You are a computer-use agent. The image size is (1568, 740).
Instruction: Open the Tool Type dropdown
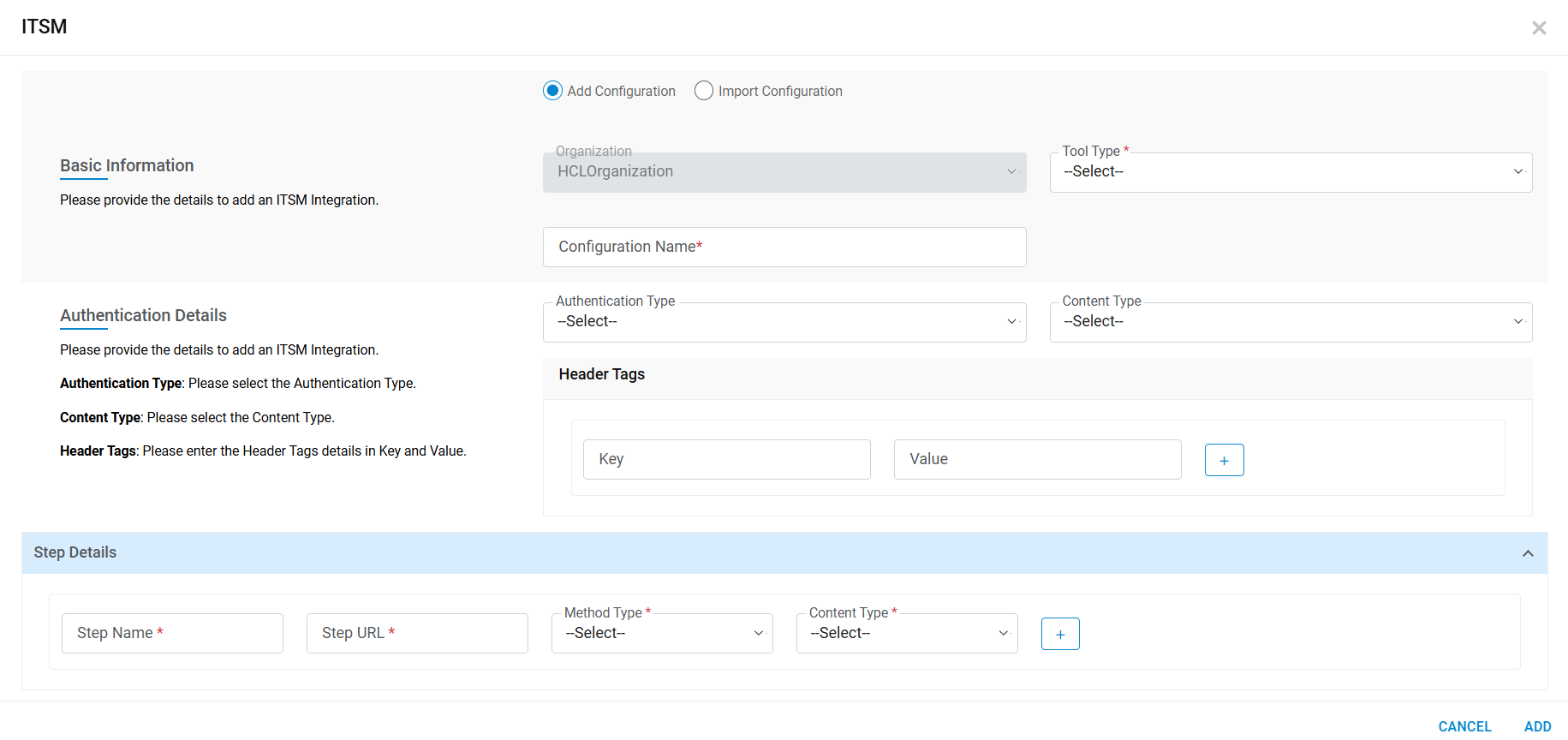coord(1291,172)
